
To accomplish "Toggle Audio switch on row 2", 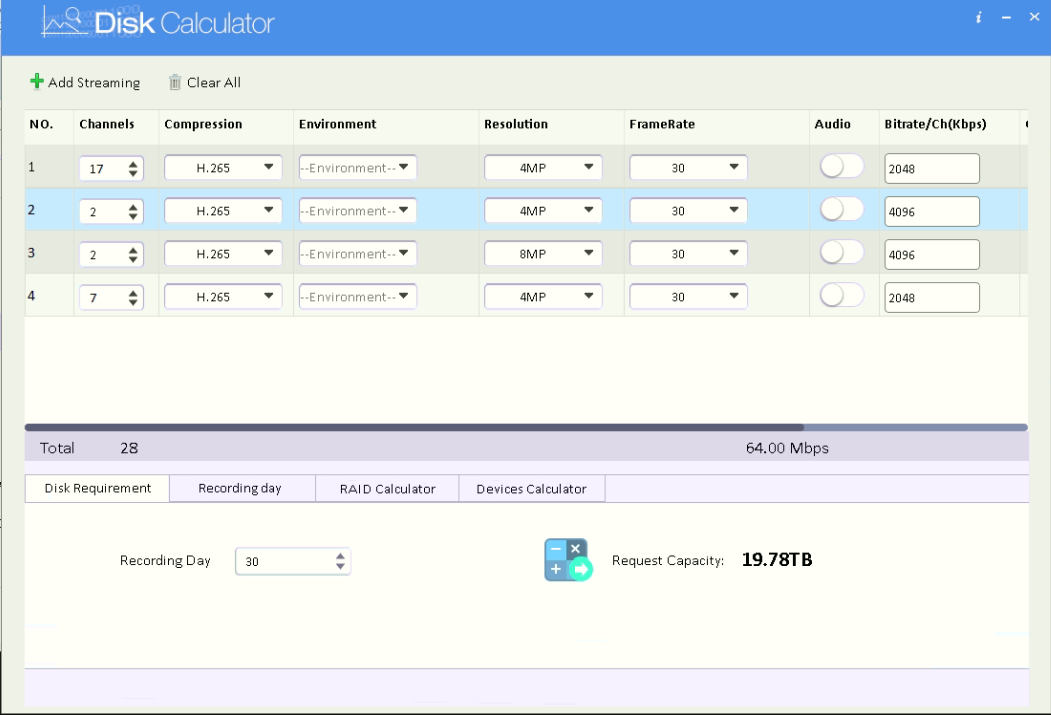I will 841,210.
